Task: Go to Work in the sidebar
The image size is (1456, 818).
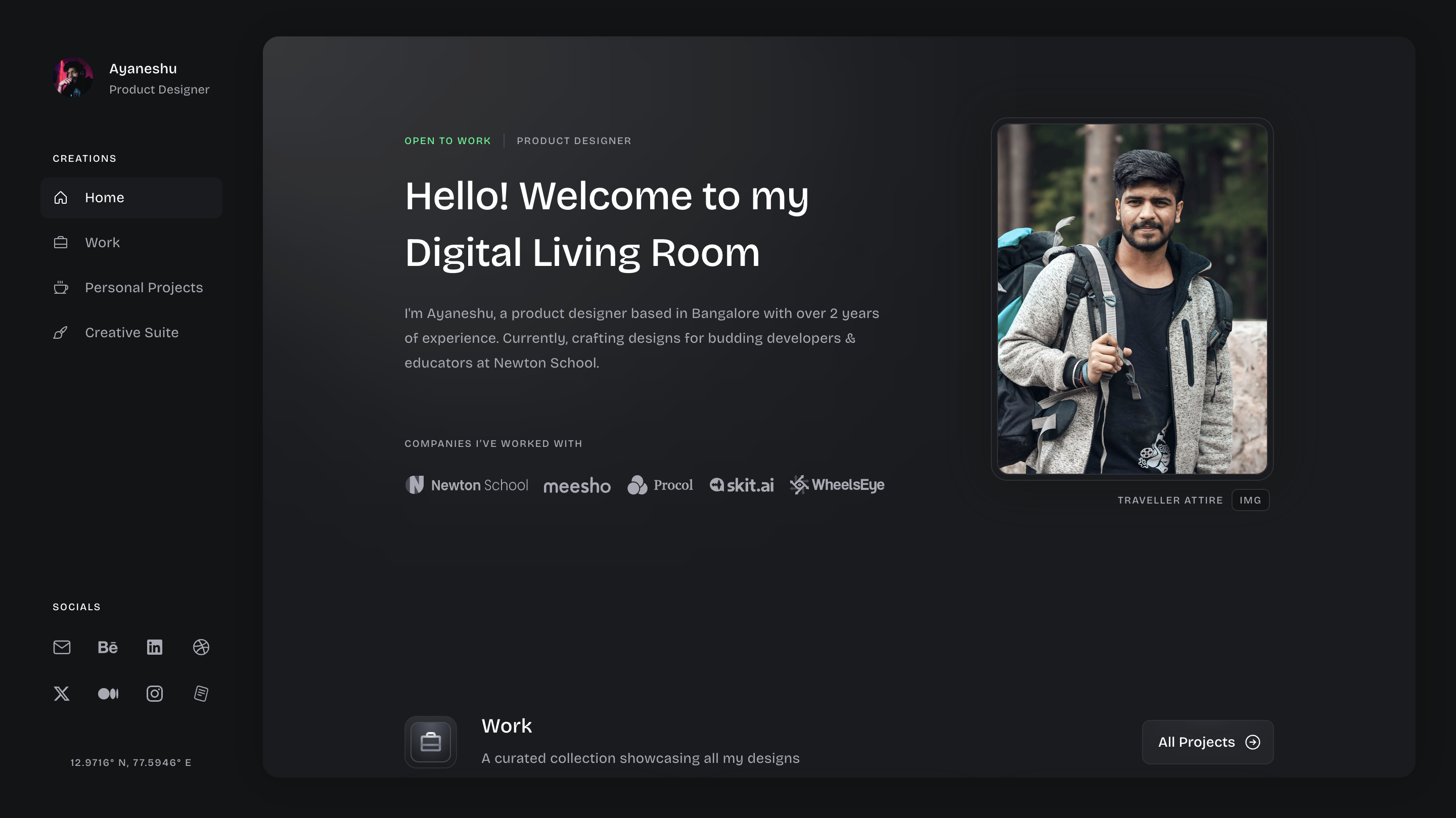Action: coord(102,243)
